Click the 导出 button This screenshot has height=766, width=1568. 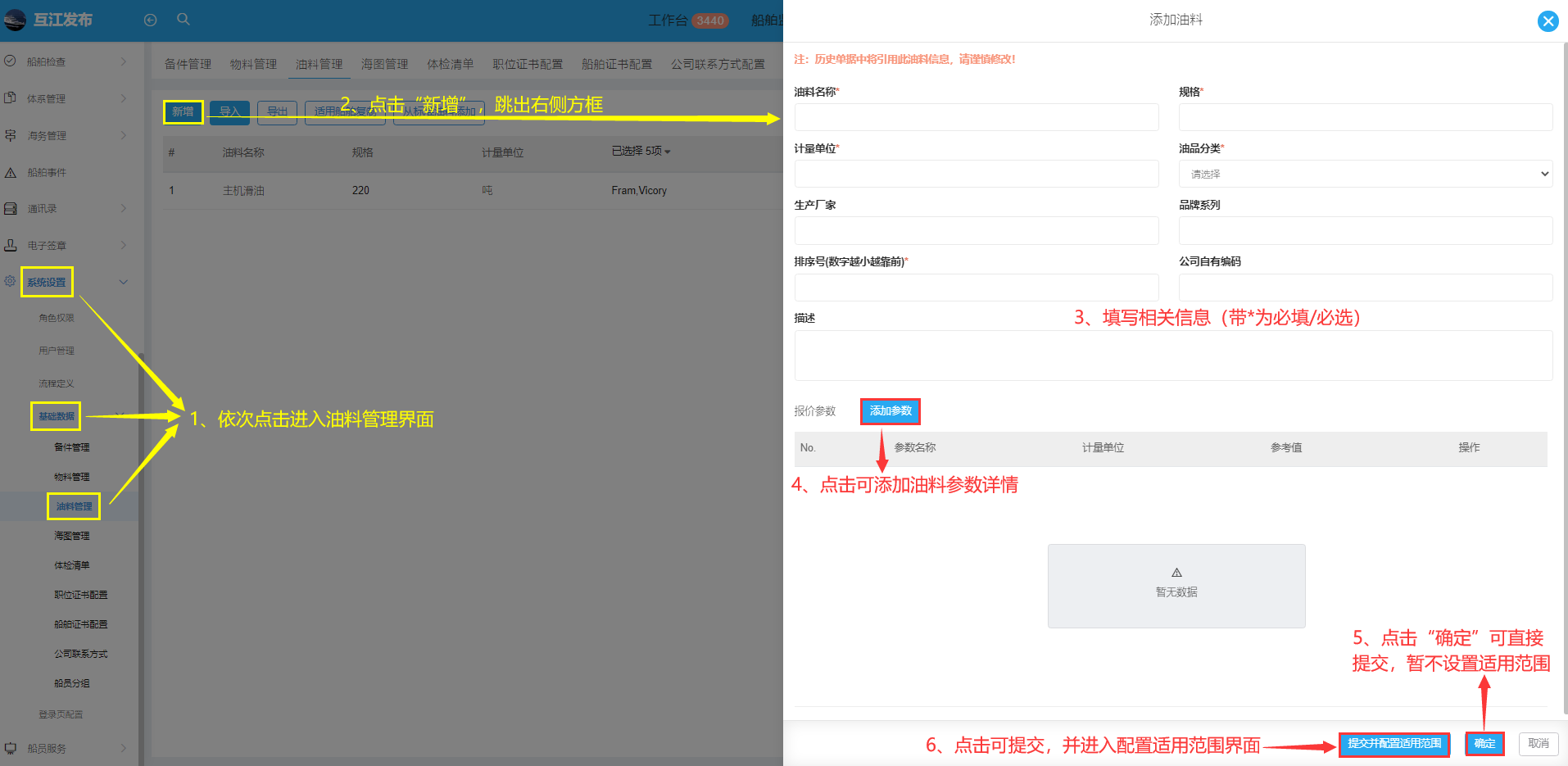(x=277, y=112)
